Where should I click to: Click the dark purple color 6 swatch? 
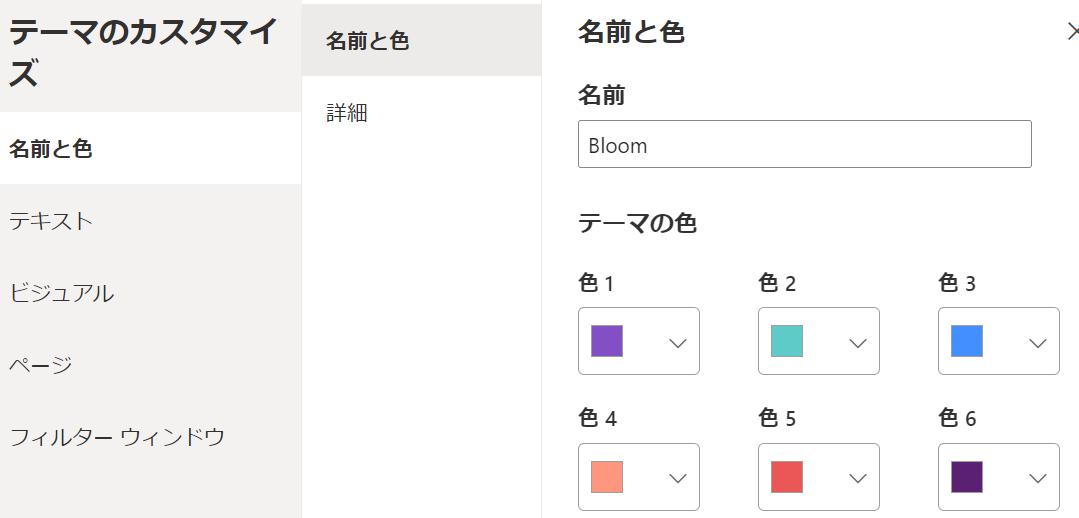(967, 477)
